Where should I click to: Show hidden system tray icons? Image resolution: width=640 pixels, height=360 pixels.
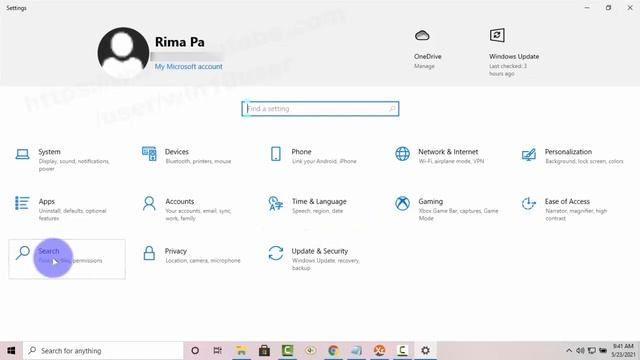click(x=569, y=351)
